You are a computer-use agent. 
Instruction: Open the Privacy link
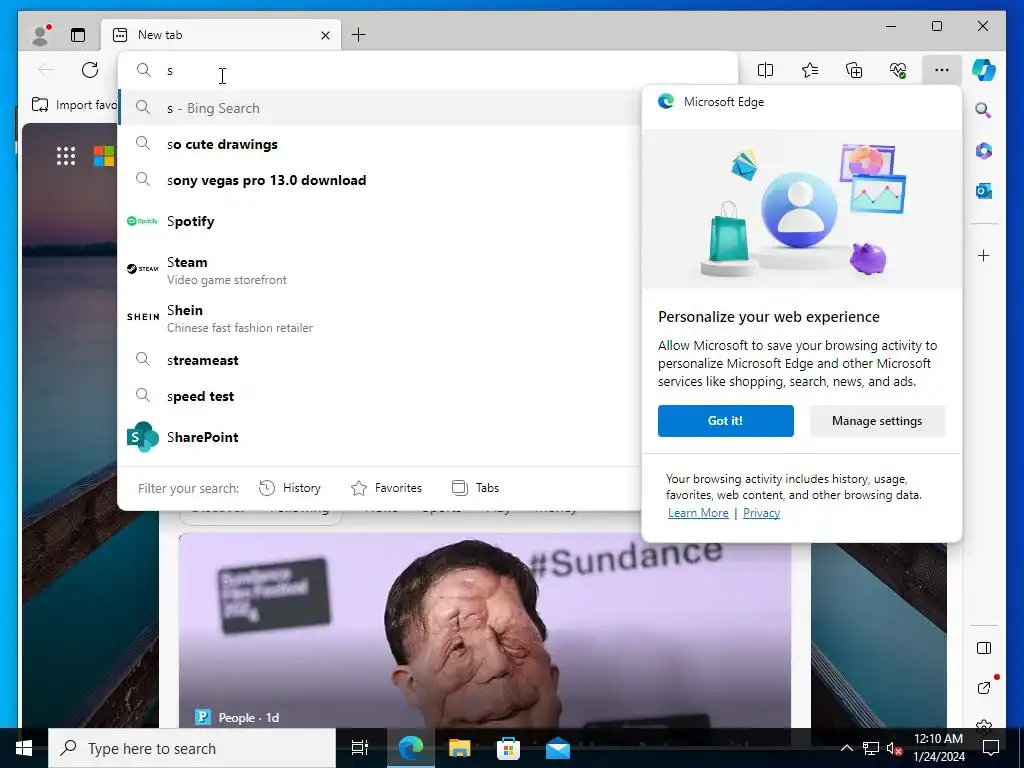(761, 513)
